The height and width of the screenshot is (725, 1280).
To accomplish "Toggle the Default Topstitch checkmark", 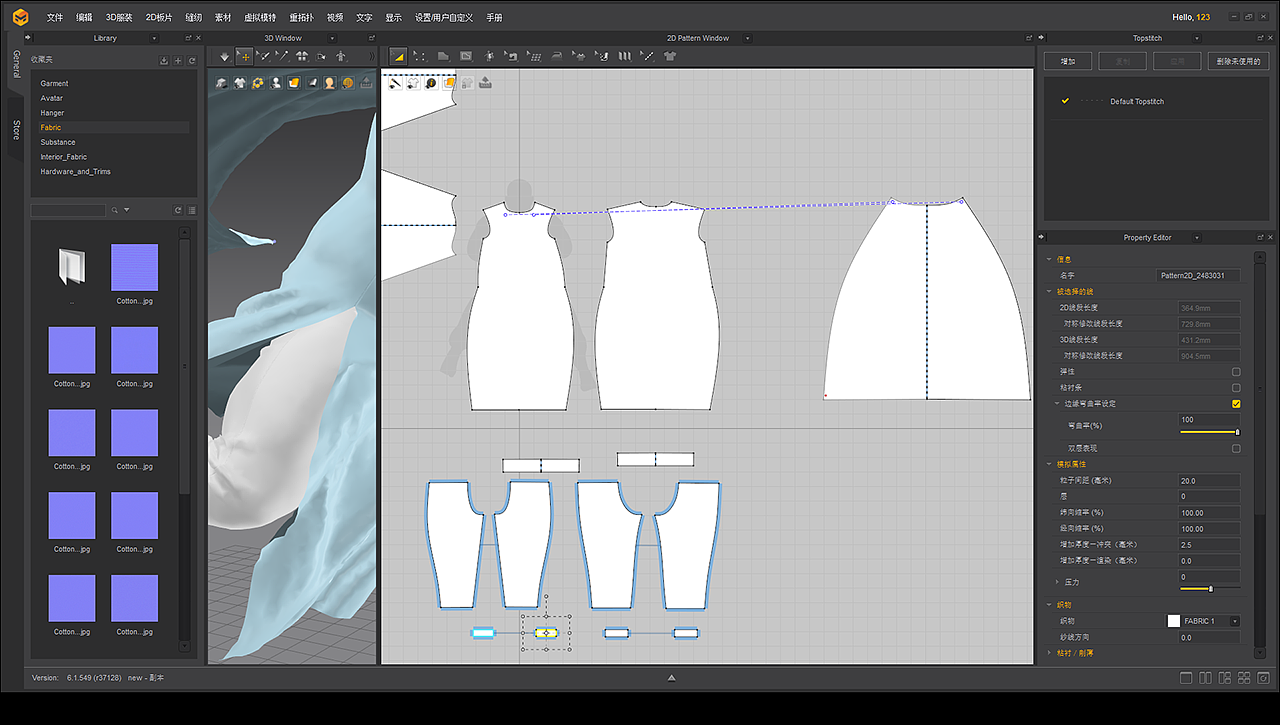I will pos(1065,101).
